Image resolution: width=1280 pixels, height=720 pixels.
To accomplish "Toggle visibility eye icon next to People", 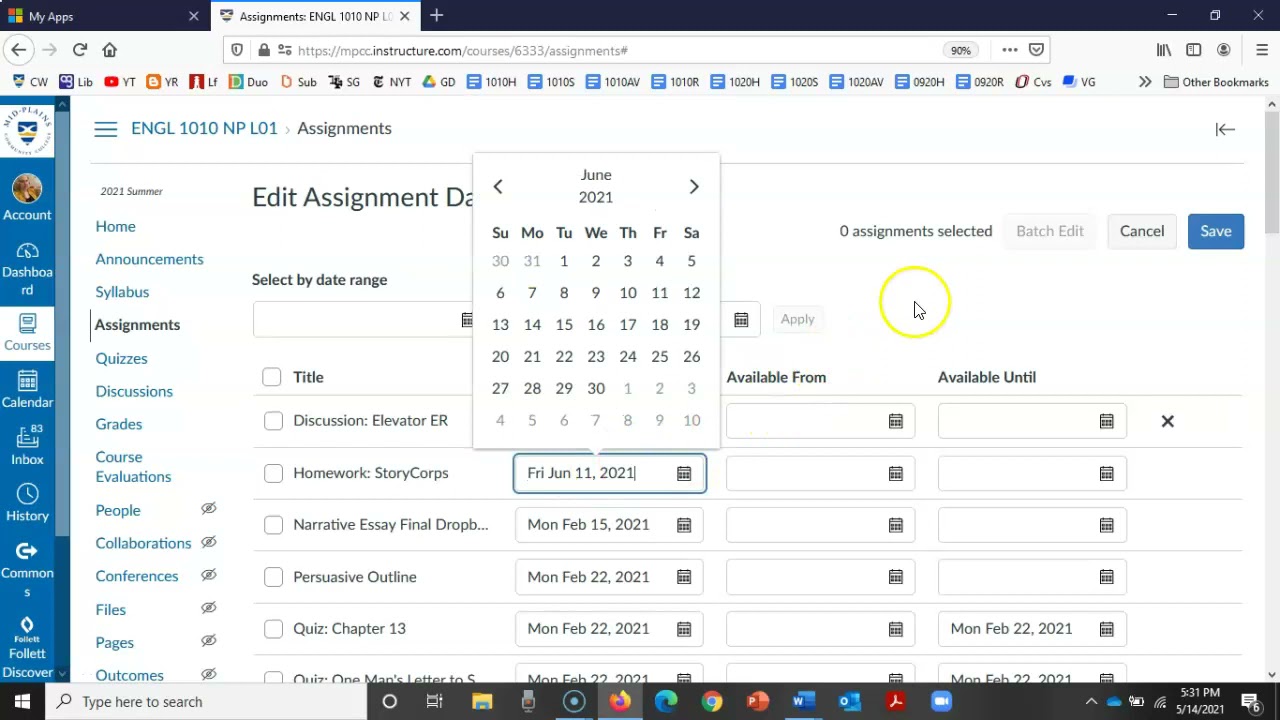I will [x=208, y=509].
